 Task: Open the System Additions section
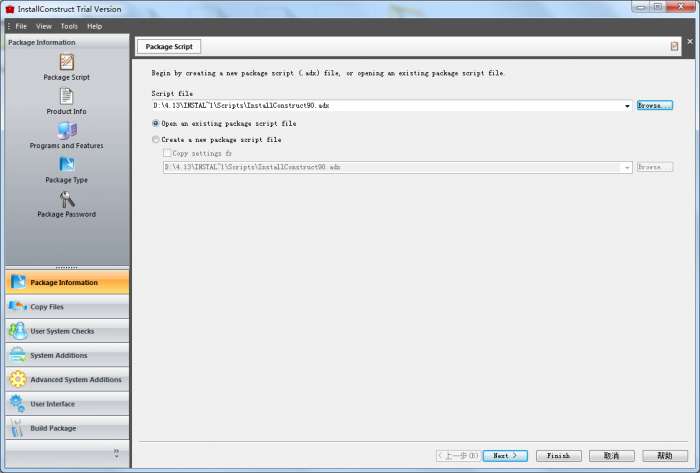[67, 355]
